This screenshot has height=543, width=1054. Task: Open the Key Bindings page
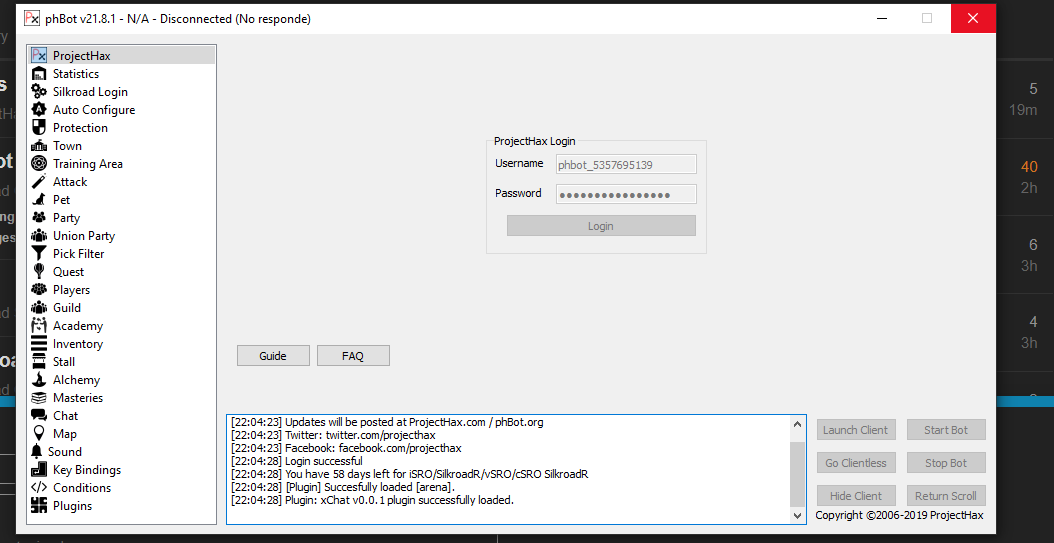tap(87, 470)
